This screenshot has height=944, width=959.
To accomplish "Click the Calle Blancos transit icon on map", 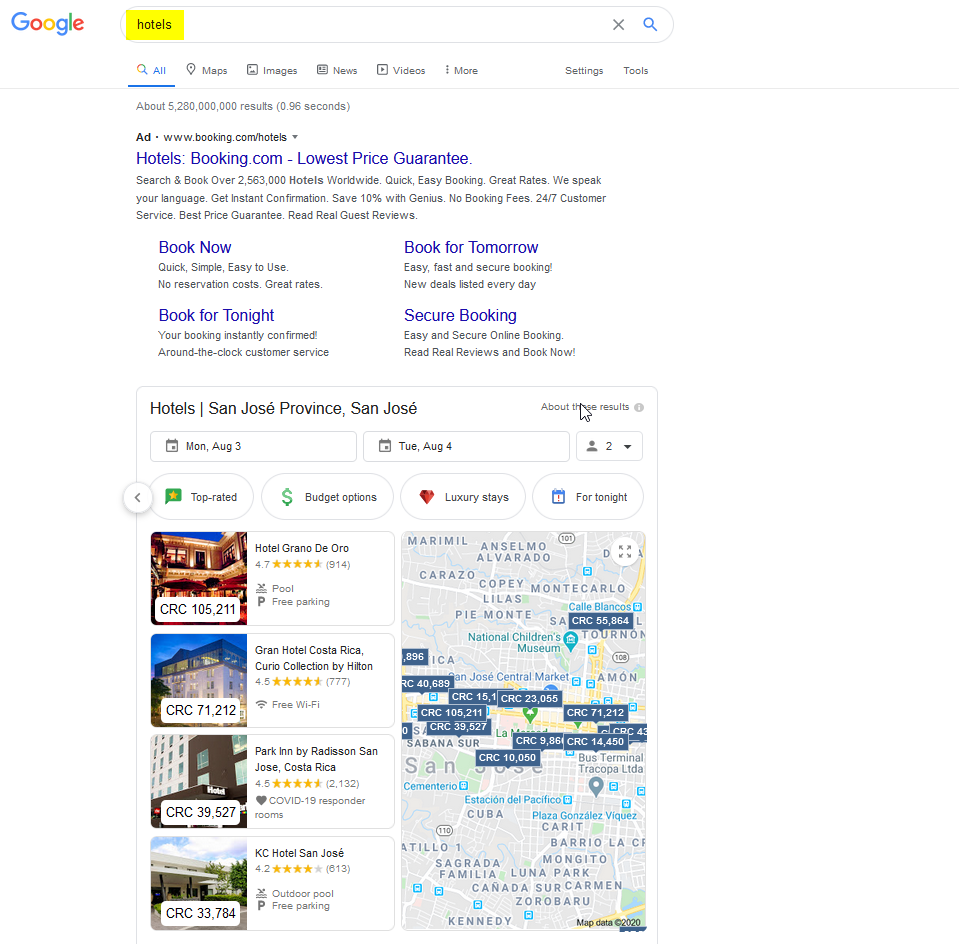I will pyautogui.click(x=637, y=607).
